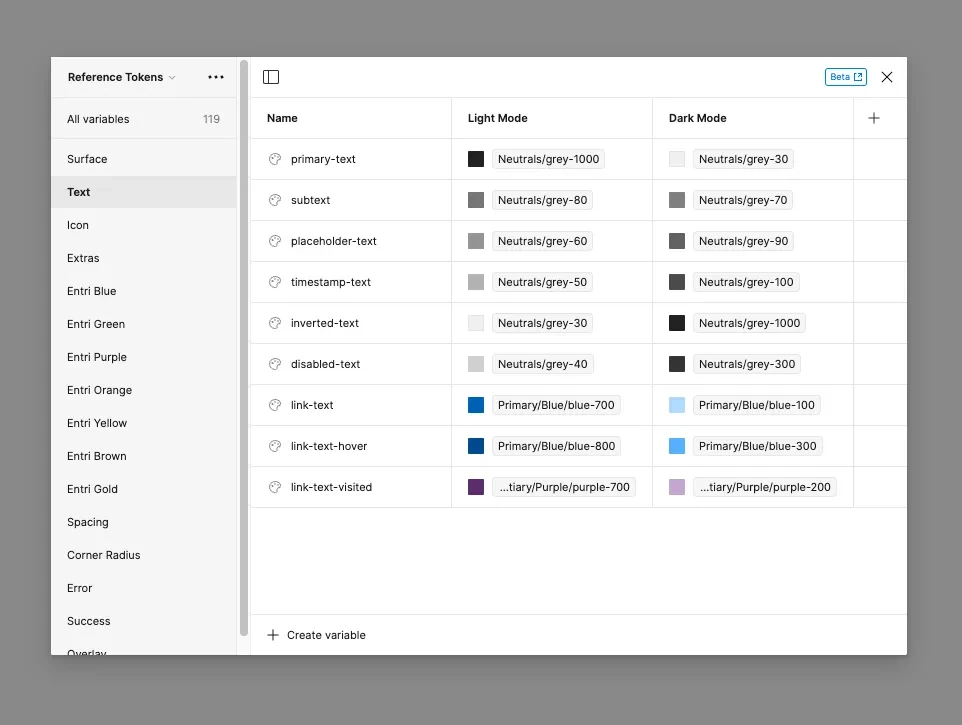Click Neutrals/grey-50 alias for timestamp-text

pos(542,282)
